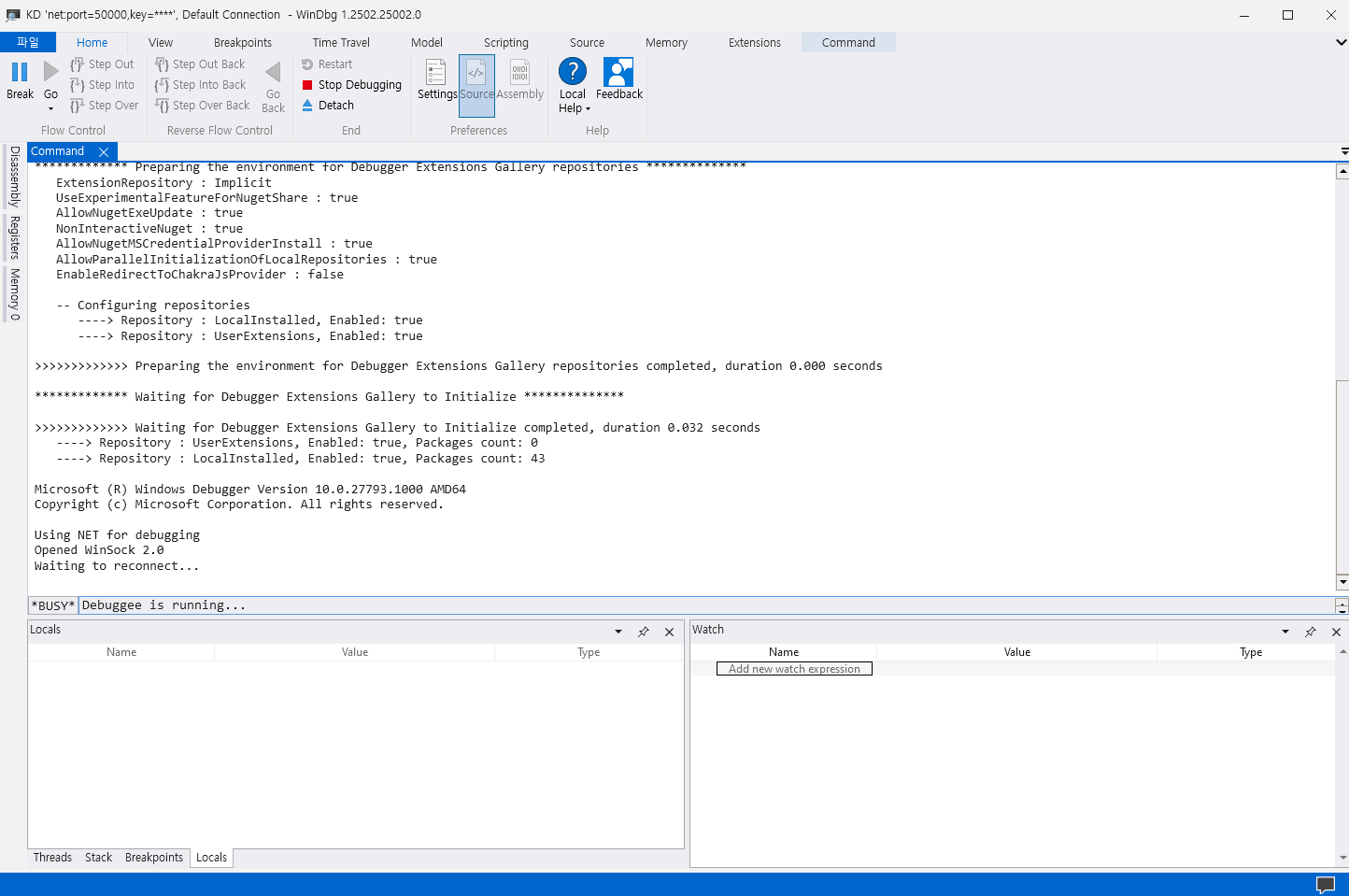Close the Watch panel

[1336, 632]
